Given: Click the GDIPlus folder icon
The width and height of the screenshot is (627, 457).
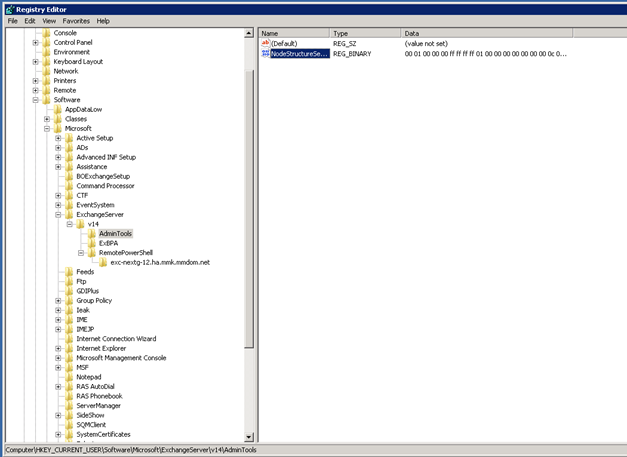Looking at the screenshot, I should click(x=69, y=291).
